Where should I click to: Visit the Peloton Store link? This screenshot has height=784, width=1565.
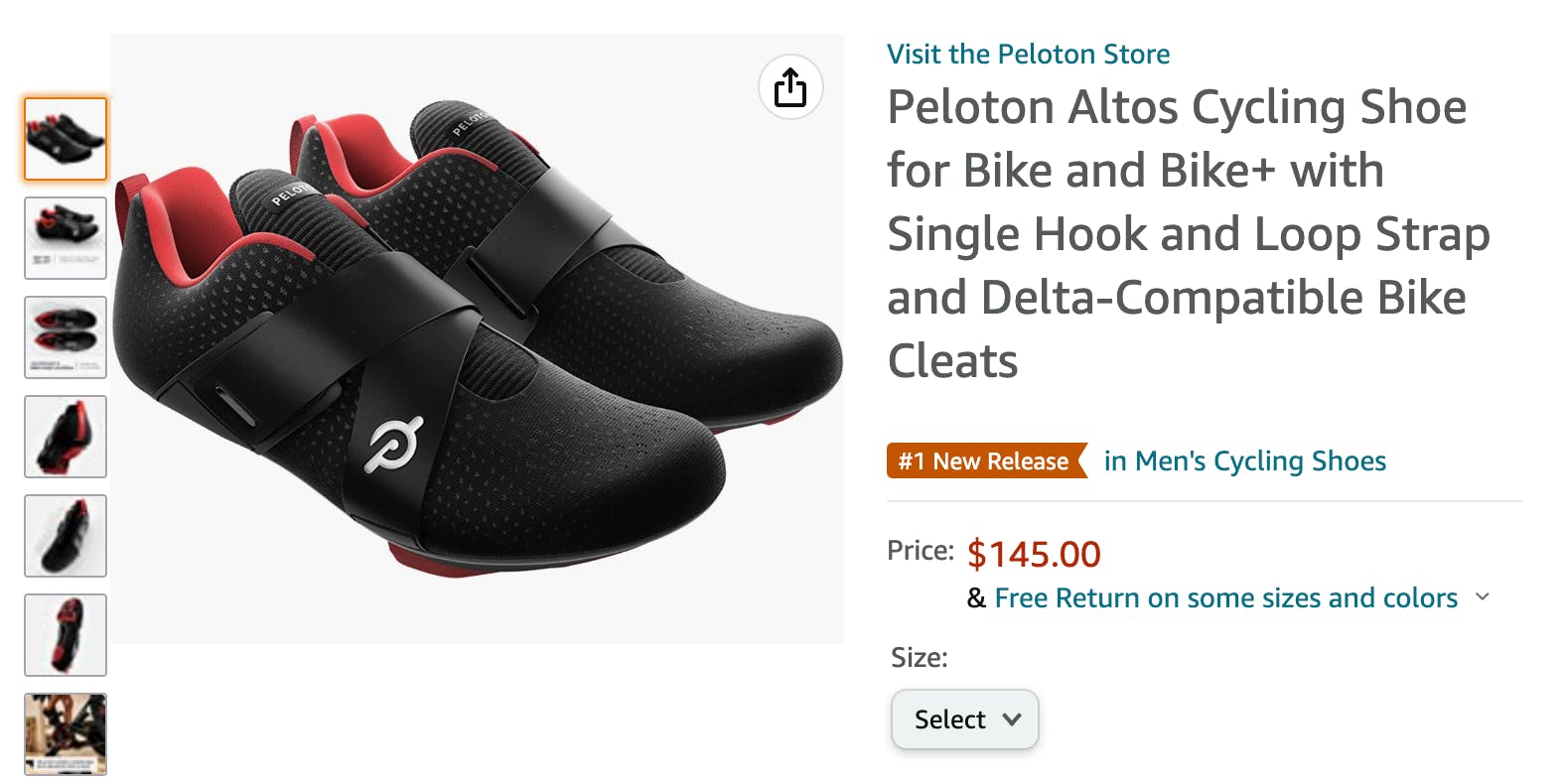point(1028,54)
